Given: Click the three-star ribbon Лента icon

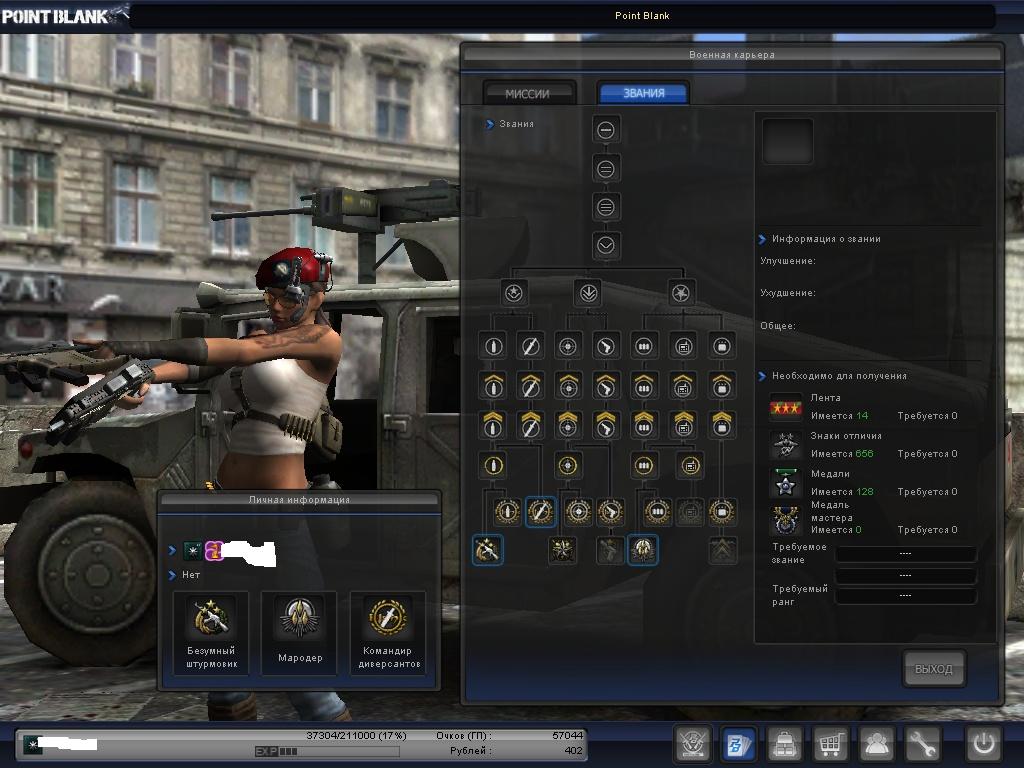Looking at the screenshot, I should click(x=786, y=408).
